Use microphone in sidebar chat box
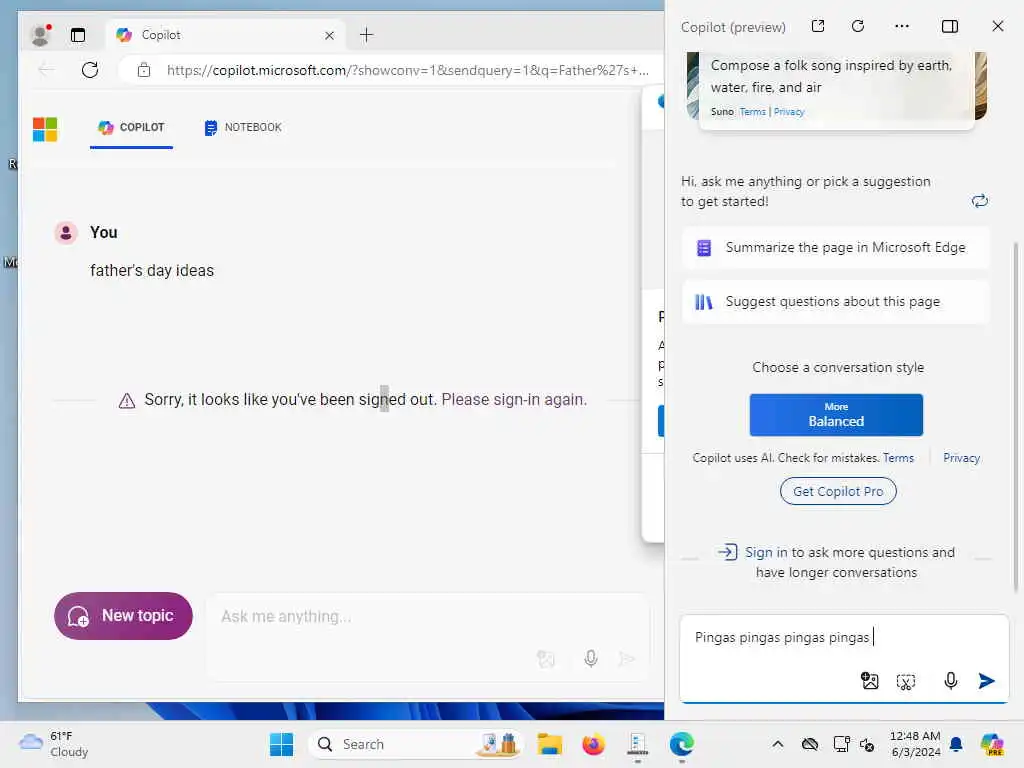 (951, 681)
